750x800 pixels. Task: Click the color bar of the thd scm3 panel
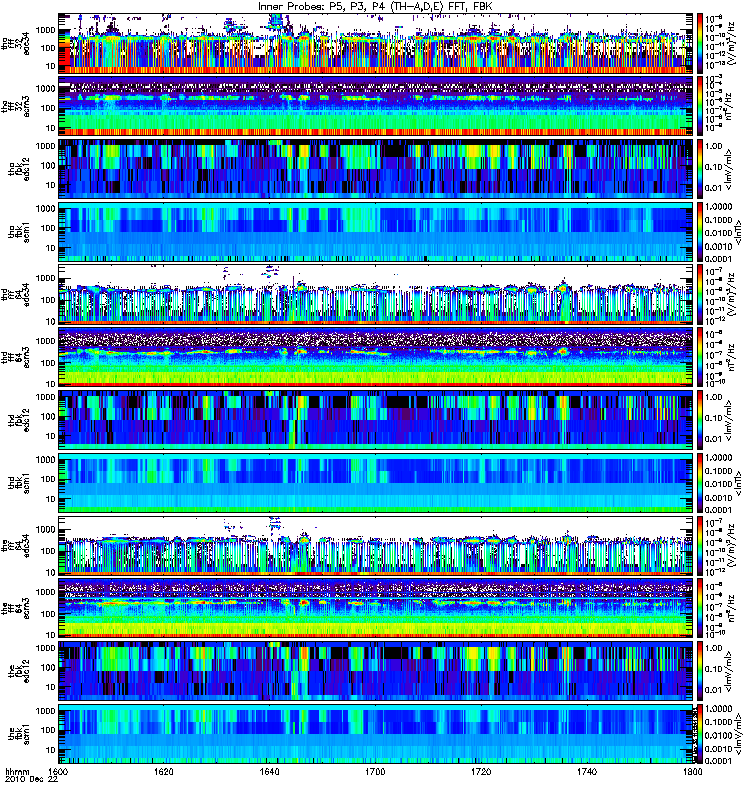(x=700, y=358)
